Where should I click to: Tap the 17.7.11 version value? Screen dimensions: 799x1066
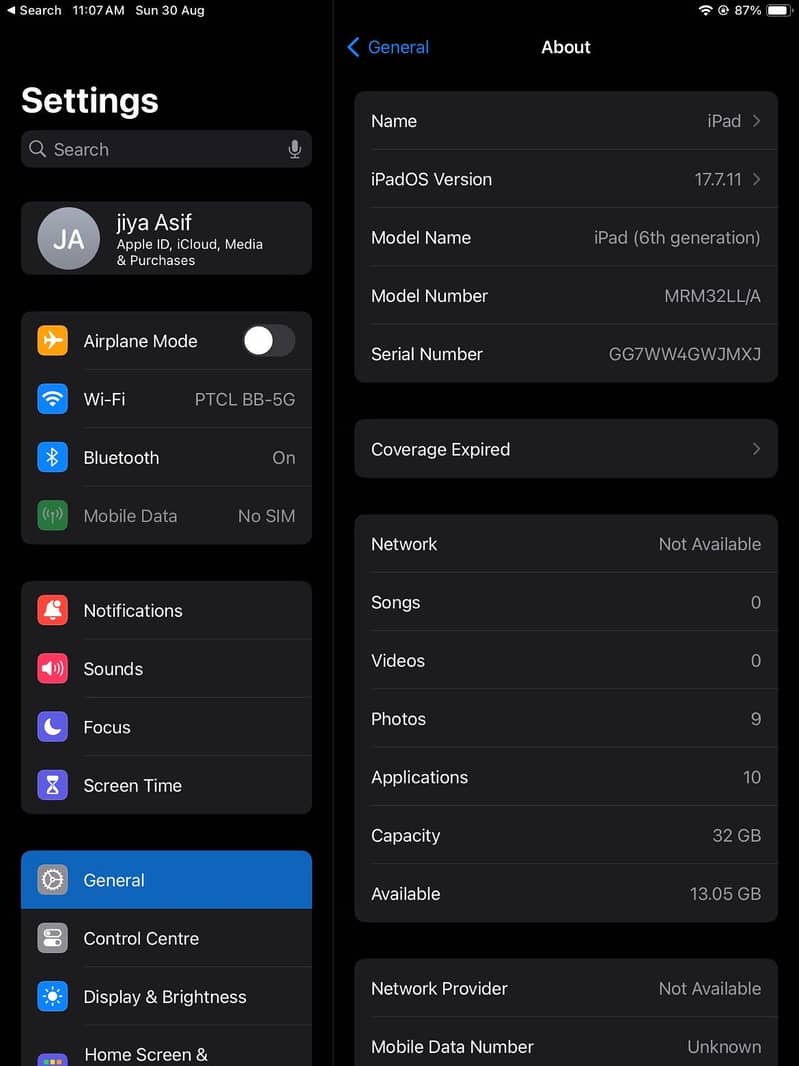pyautogui.click(x=717, y=179)
